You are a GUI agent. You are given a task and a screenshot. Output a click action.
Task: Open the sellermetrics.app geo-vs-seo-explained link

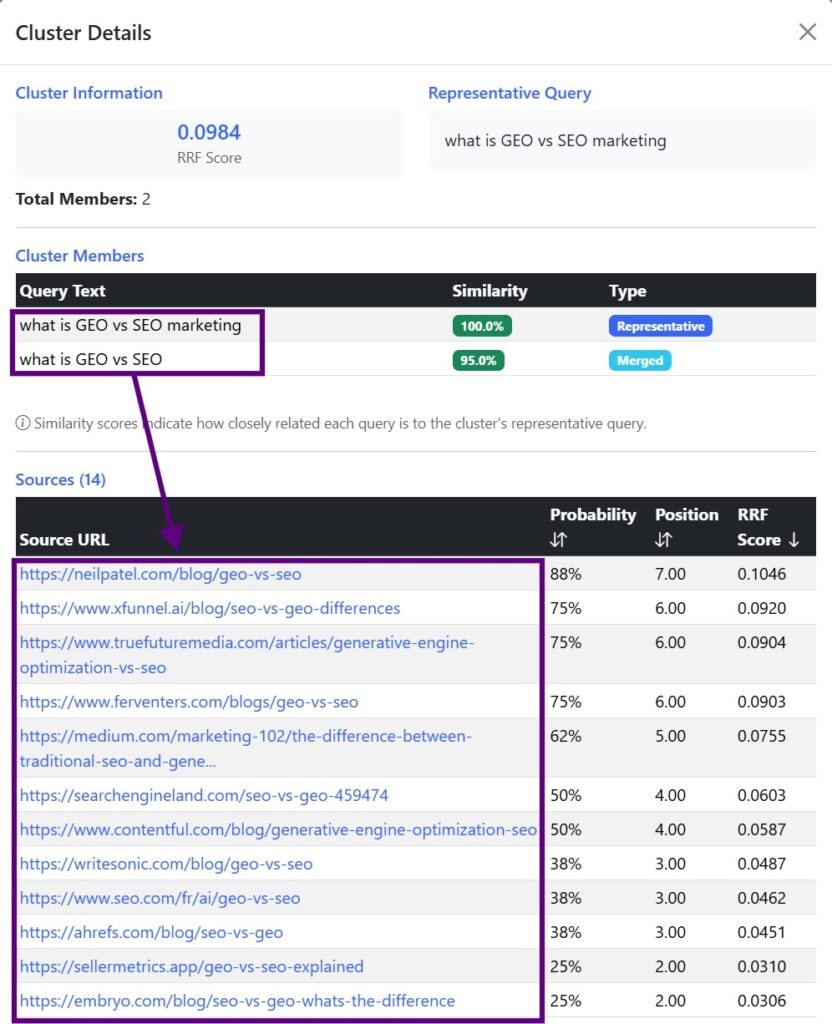[191, 967]
